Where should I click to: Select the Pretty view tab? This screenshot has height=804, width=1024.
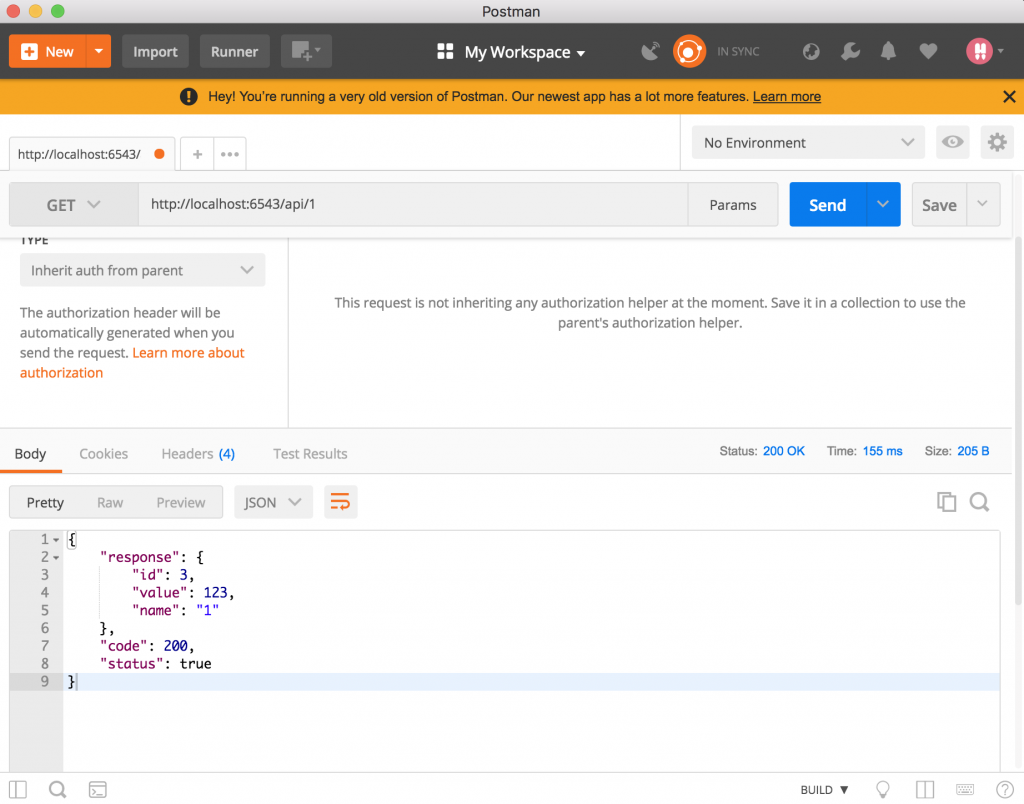point(45,502)
